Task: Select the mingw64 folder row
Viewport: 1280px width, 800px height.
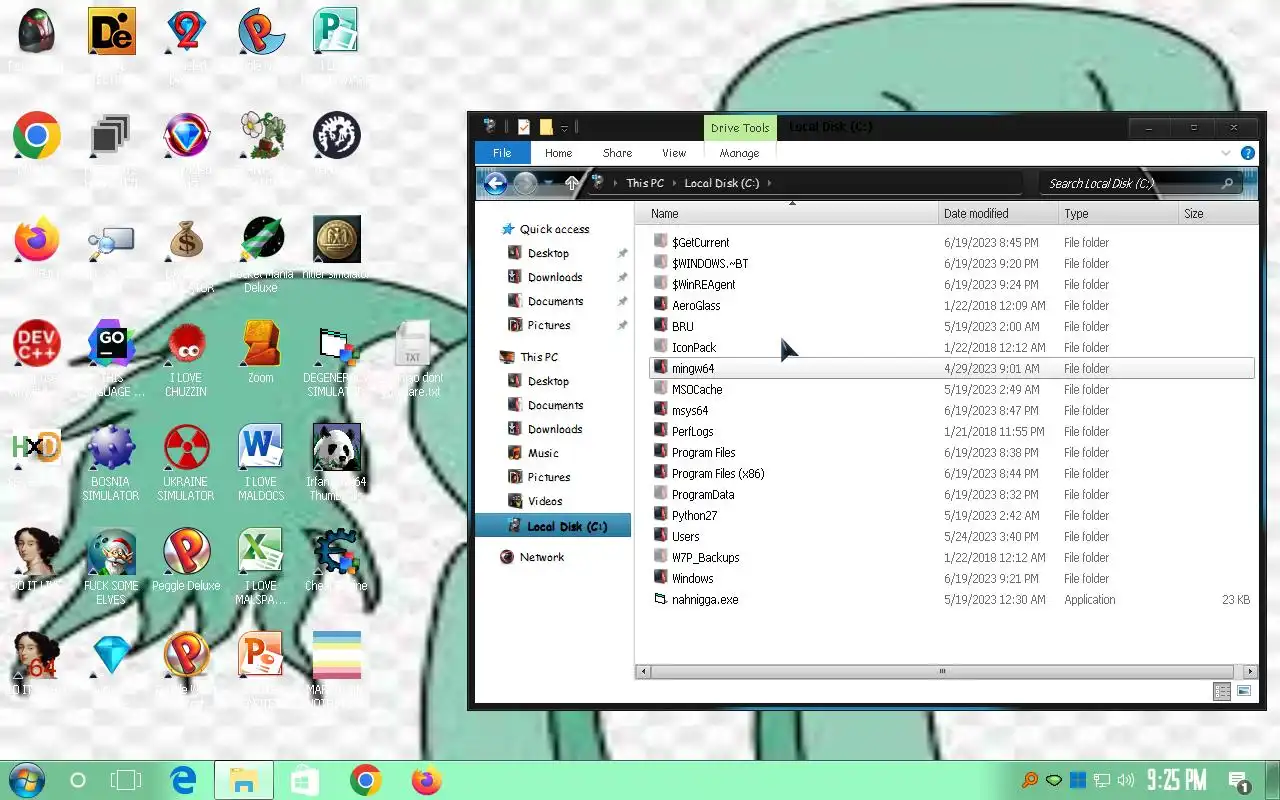Action: pos(951,368)
